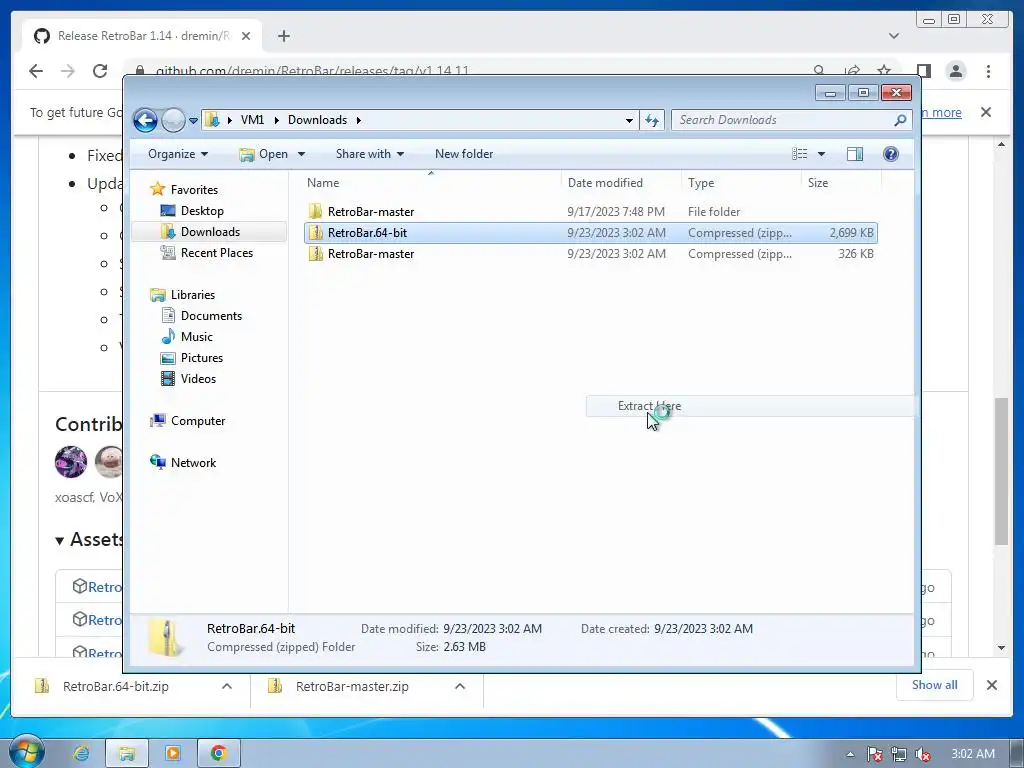Dismiss the Chrome update info bar
The image size is (1024, 768).
(x=986, y=112)
